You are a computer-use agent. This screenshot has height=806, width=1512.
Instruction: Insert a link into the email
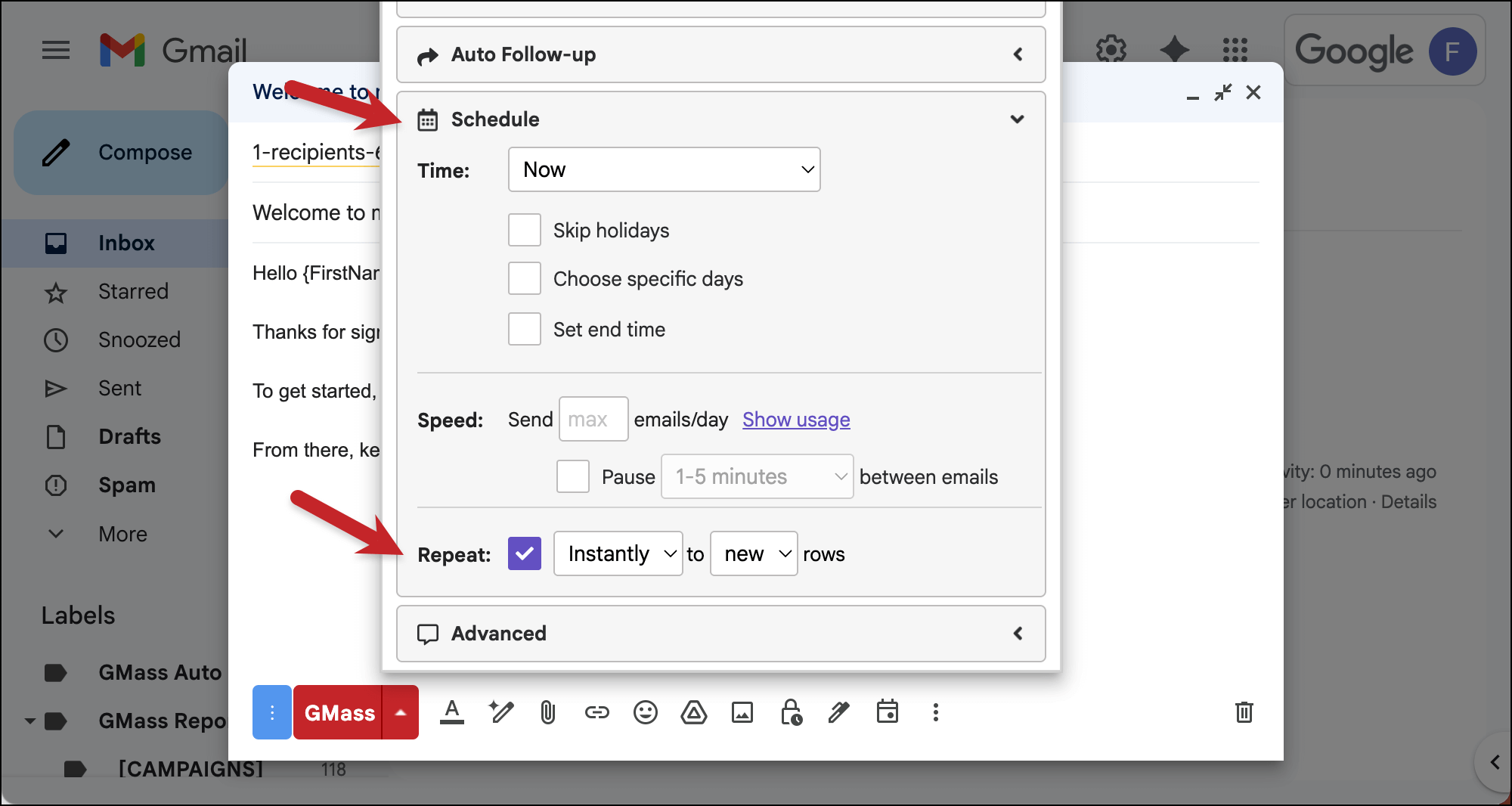596,711
